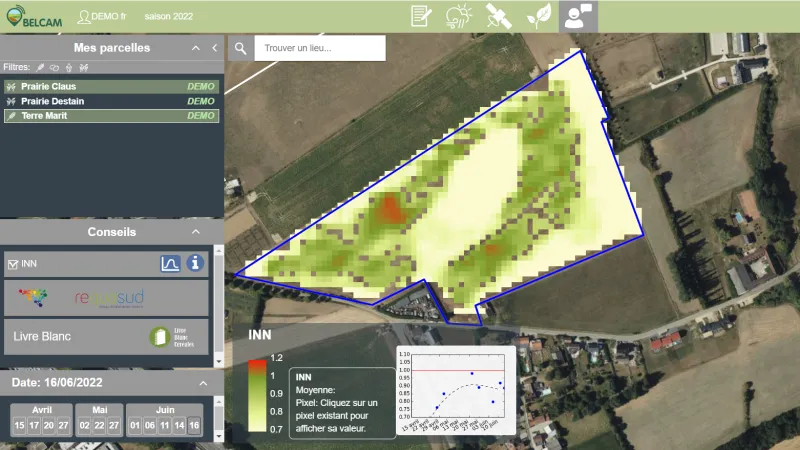Select the 22 Mai date button

coord(99,426)
